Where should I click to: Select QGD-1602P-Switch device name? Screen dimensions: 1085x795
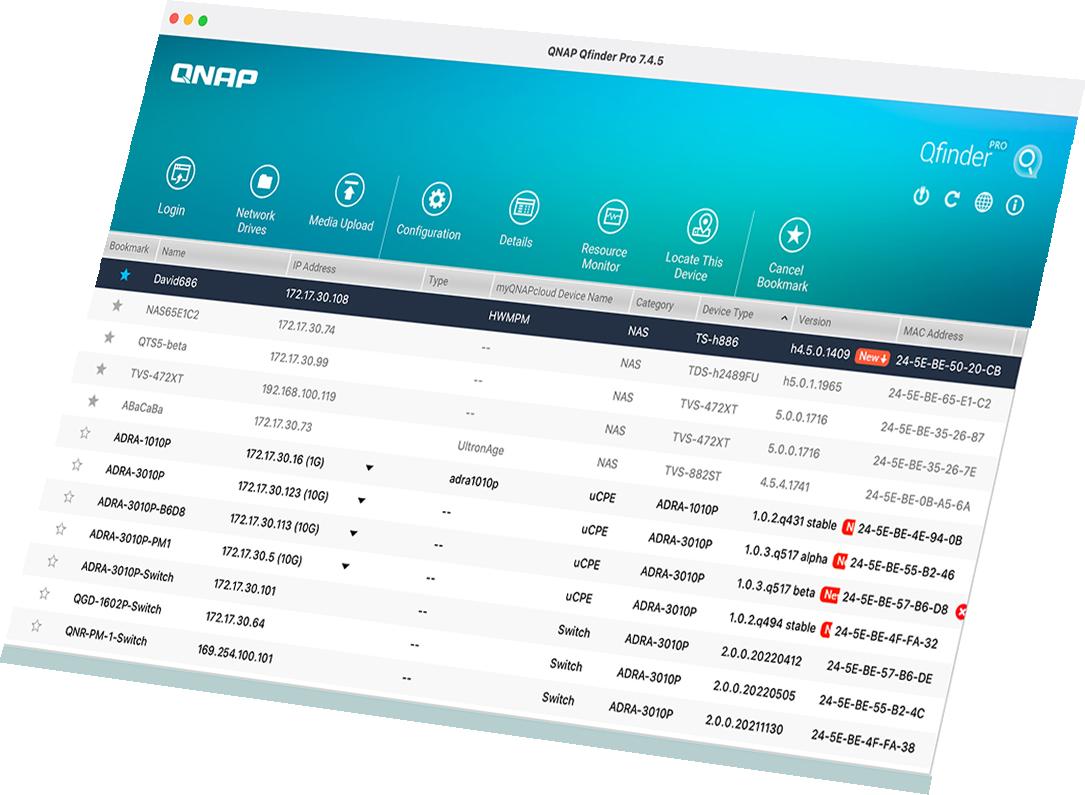117,603
